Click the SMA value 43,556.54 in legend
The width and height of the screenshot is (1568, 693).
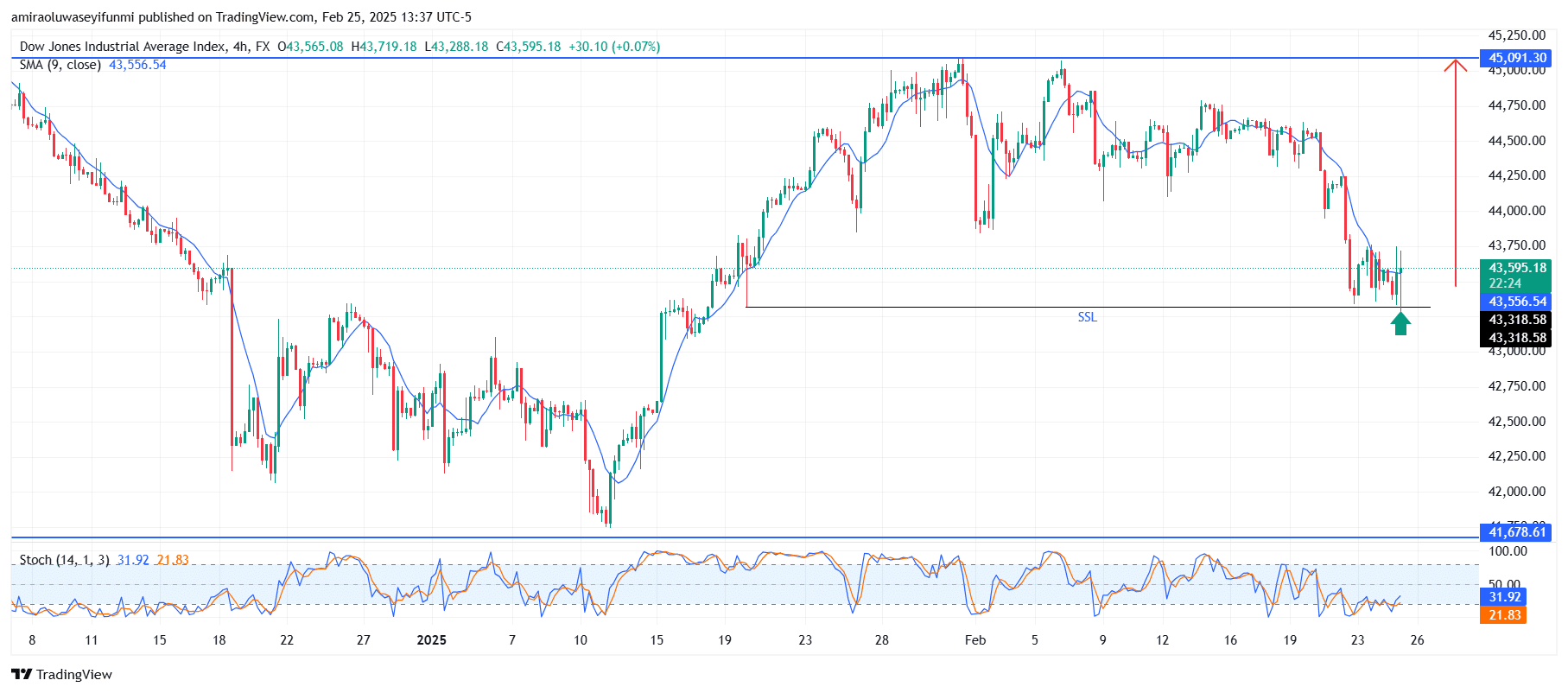tap(137, 65)
